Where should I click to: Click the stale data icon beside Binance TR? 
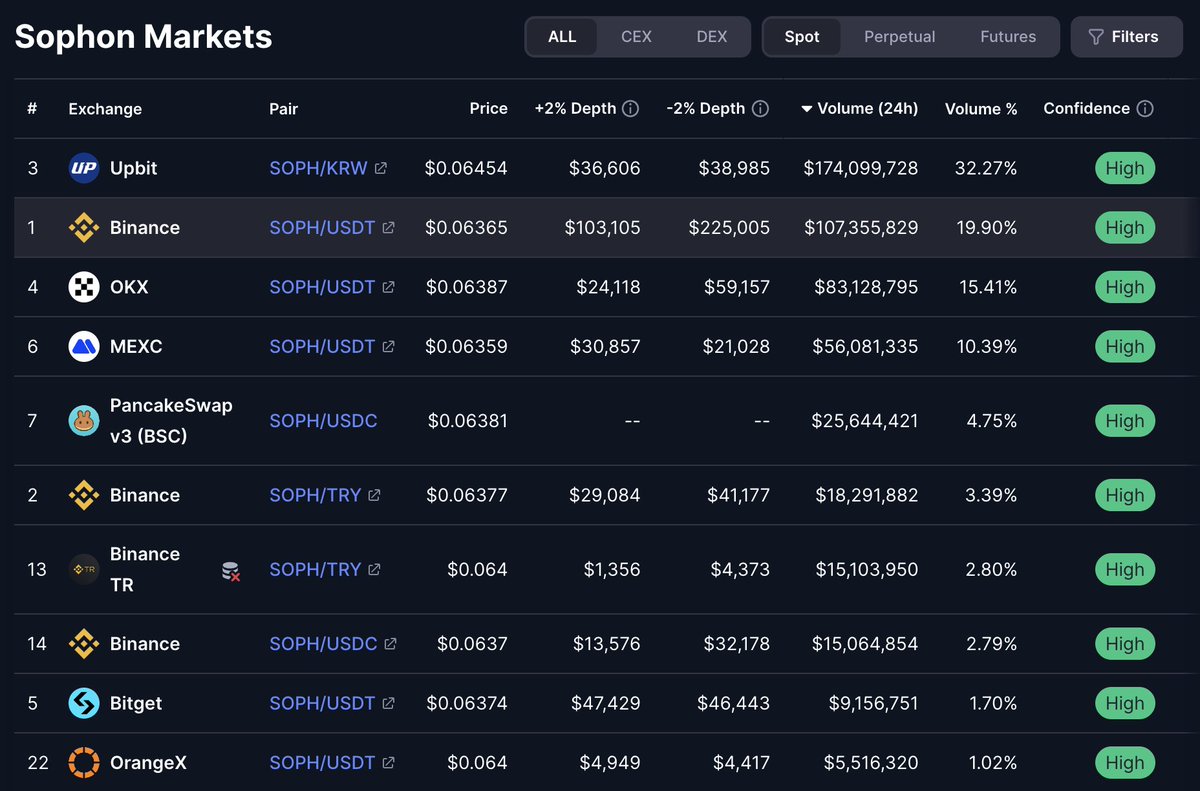230,569
